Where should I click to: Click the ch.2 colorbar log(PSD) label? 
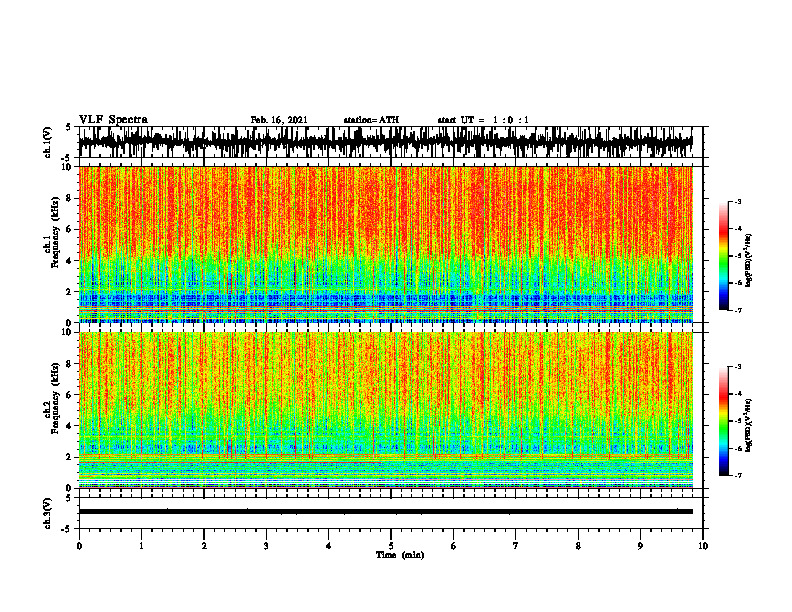coord(749,425)
